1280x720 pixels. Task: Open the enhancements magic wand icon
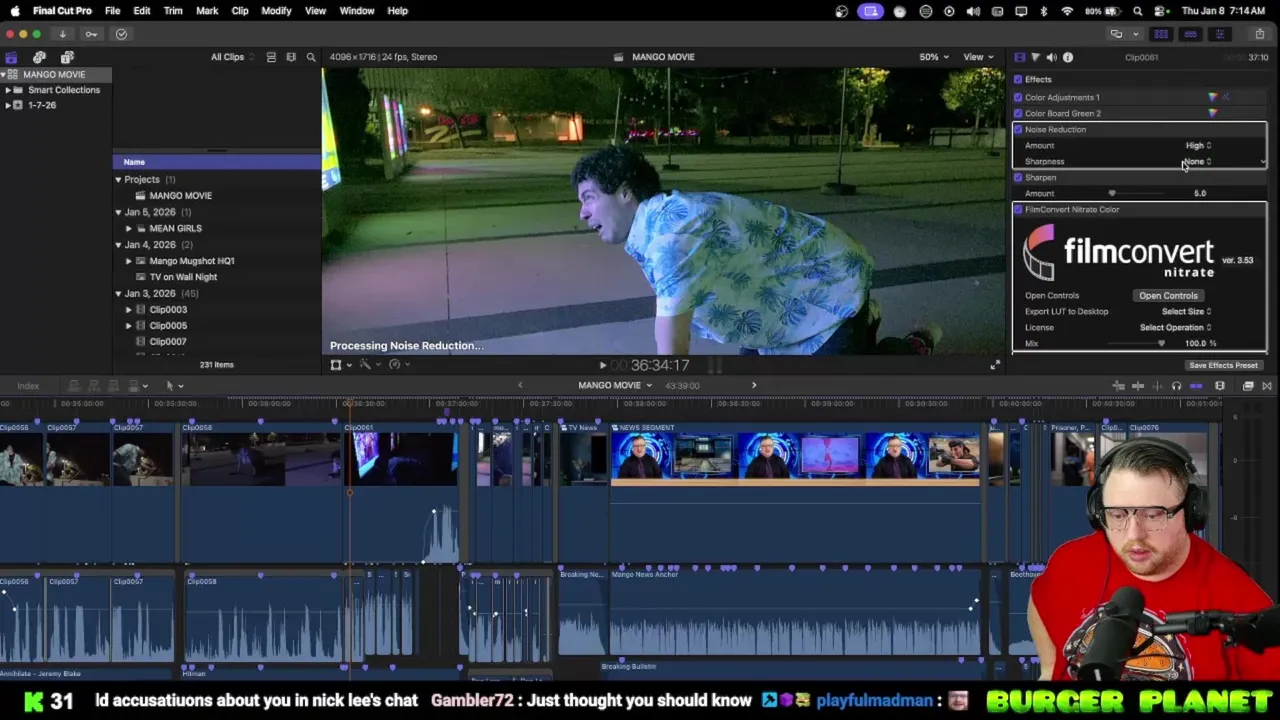[x=366, y=365]
